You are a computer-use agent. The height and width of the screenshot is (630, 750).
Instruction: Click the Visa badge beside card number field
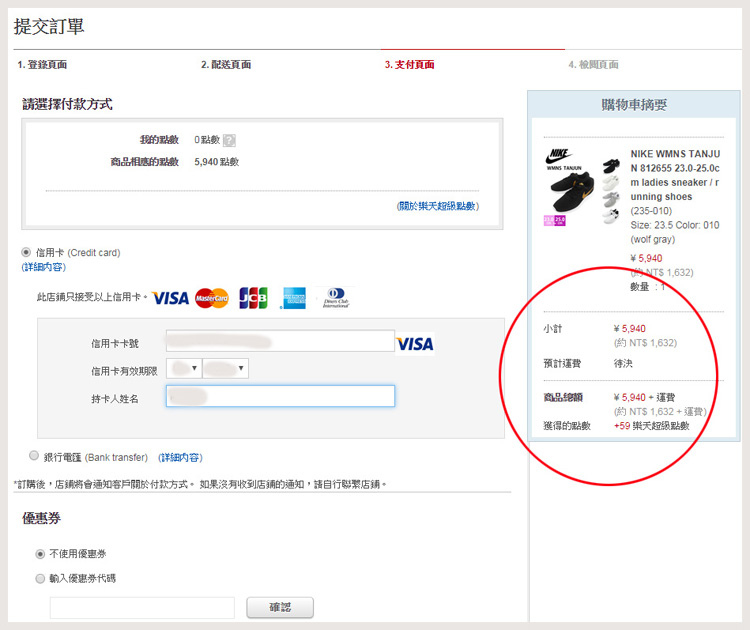(415, 344)
